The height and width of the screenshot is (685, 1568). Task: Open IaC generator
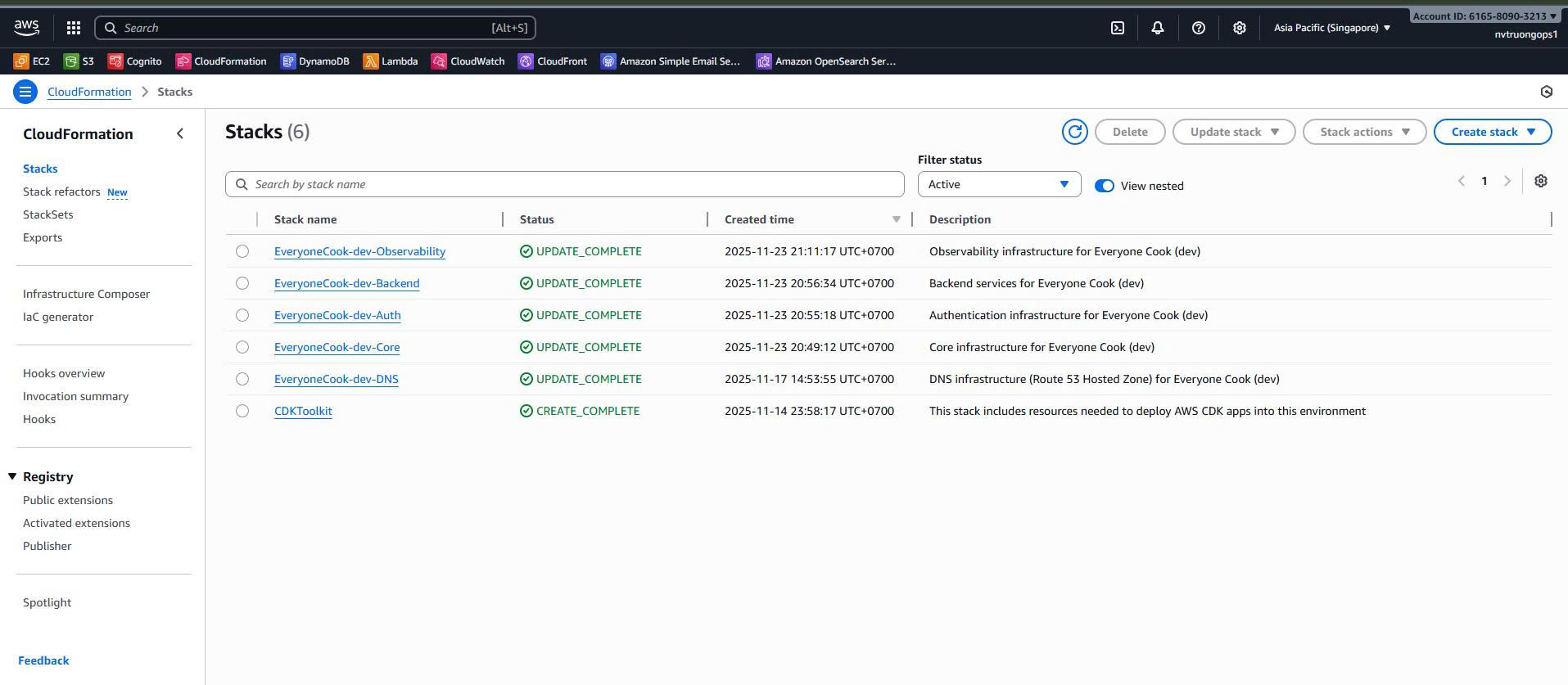click(58, 317)
